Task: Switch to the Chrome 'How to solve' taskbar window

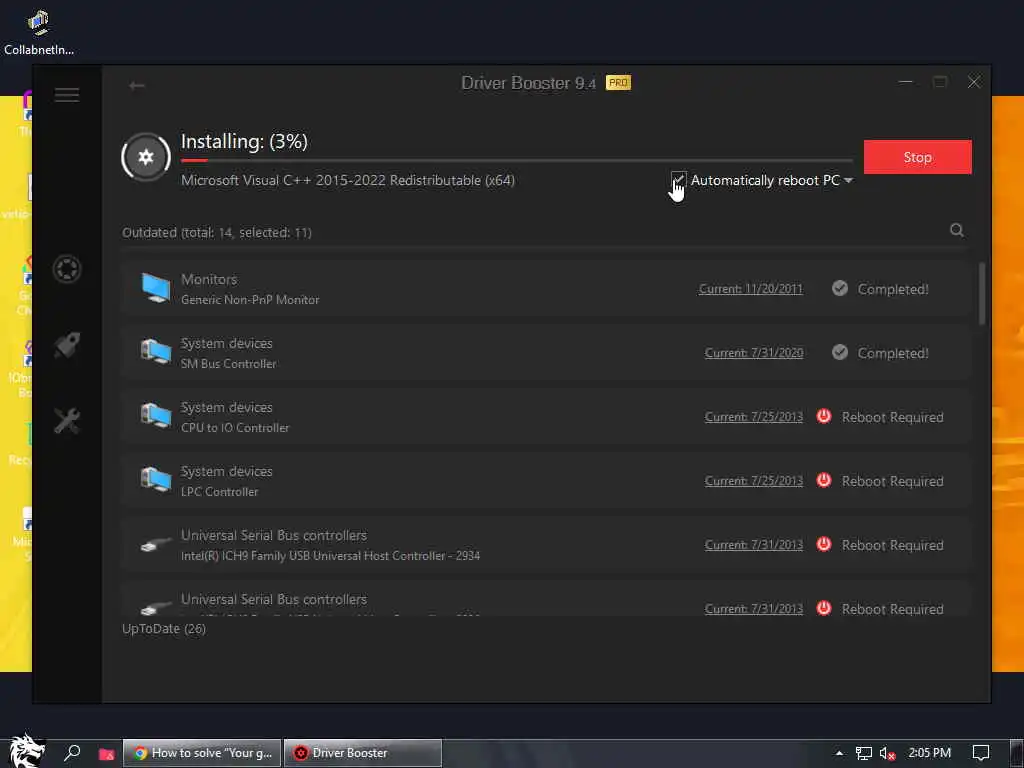Action: pos(202,753)
